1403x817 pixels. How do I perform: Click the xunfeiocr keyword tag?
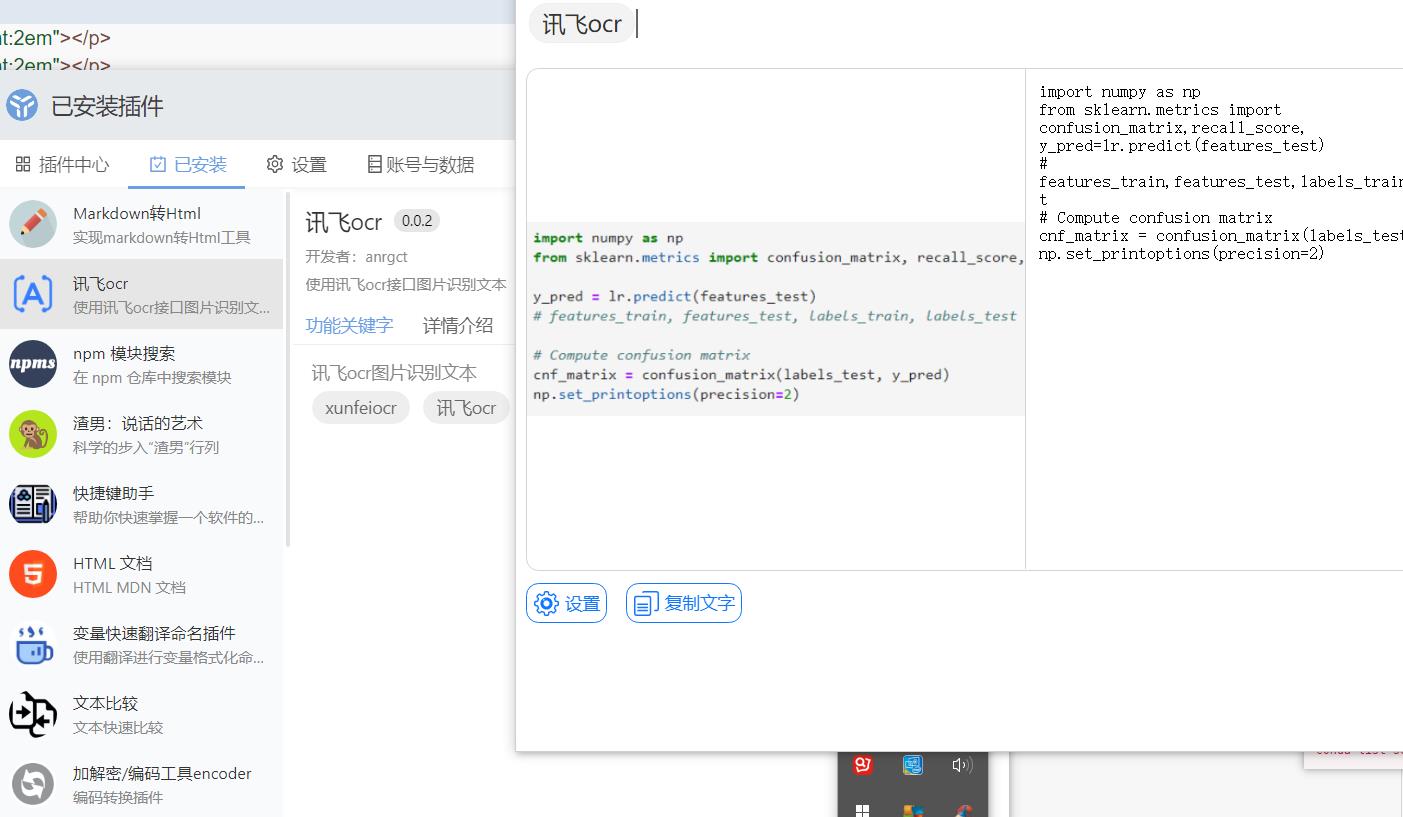point(361,408)
